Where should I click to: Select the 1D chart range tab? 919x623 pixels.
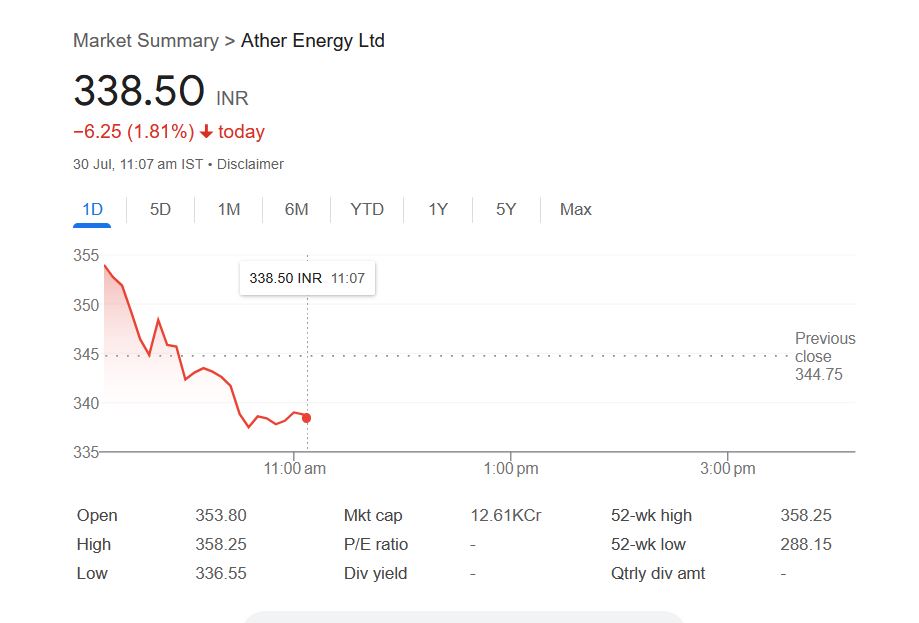pos(92,209)
